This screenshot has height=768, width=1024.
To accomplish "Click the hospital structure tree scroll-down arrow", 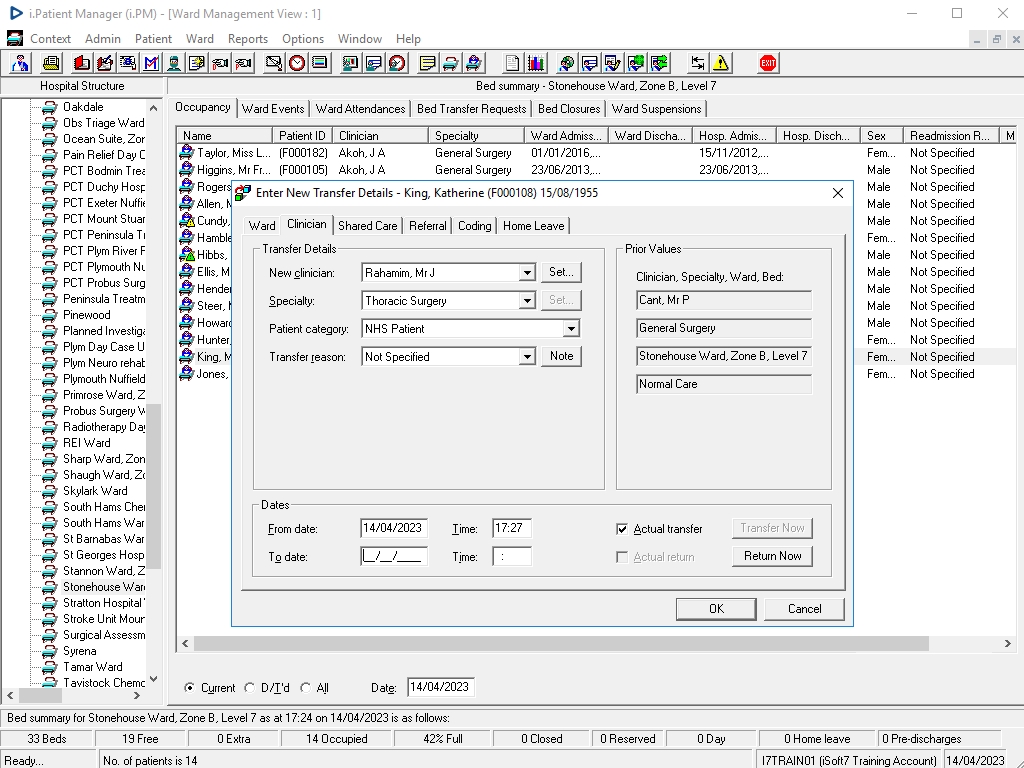I will [153, 679].
